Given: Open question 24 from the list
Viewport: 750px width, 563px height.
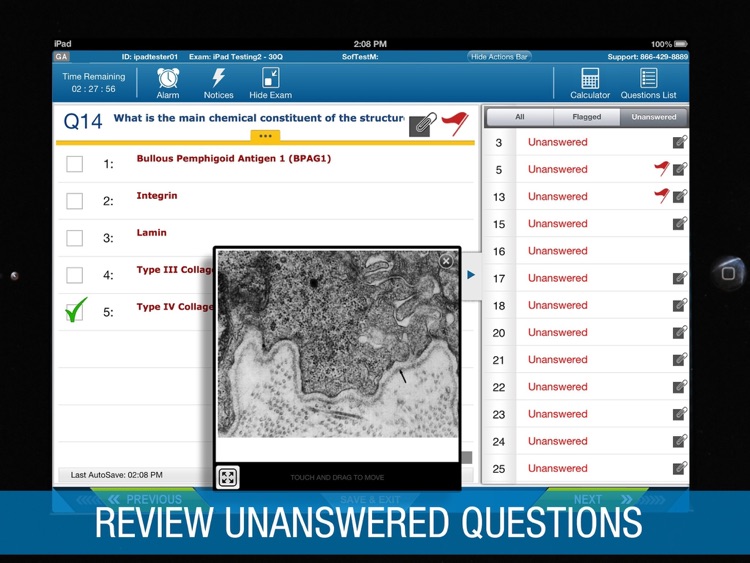Looking at the screenshot, I should pos(585,441).
